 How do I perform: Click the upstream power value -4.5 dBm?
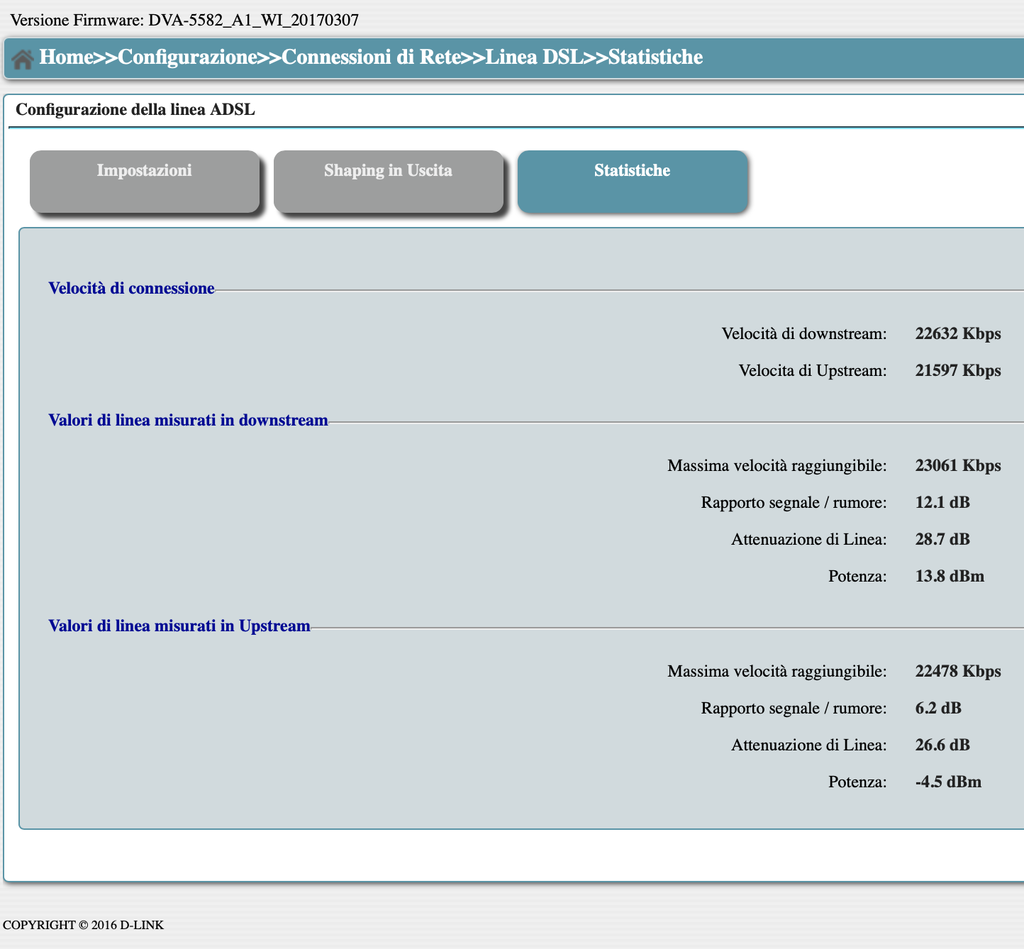point(948,782)
